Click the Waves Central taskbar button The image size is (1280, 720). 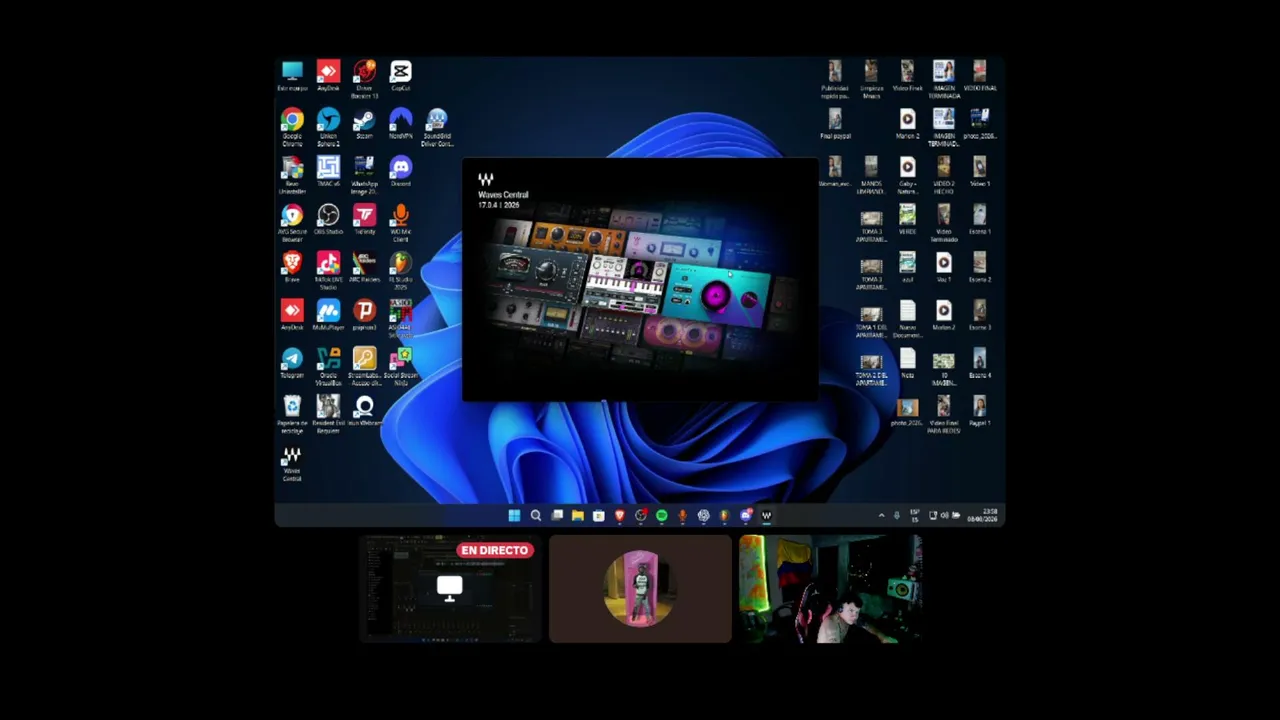point(766,516)
